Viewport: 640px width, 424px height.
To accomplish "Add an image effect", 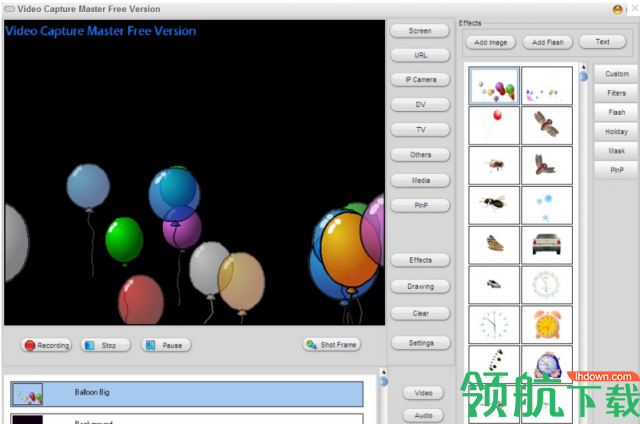I will [x=491, y=42].
